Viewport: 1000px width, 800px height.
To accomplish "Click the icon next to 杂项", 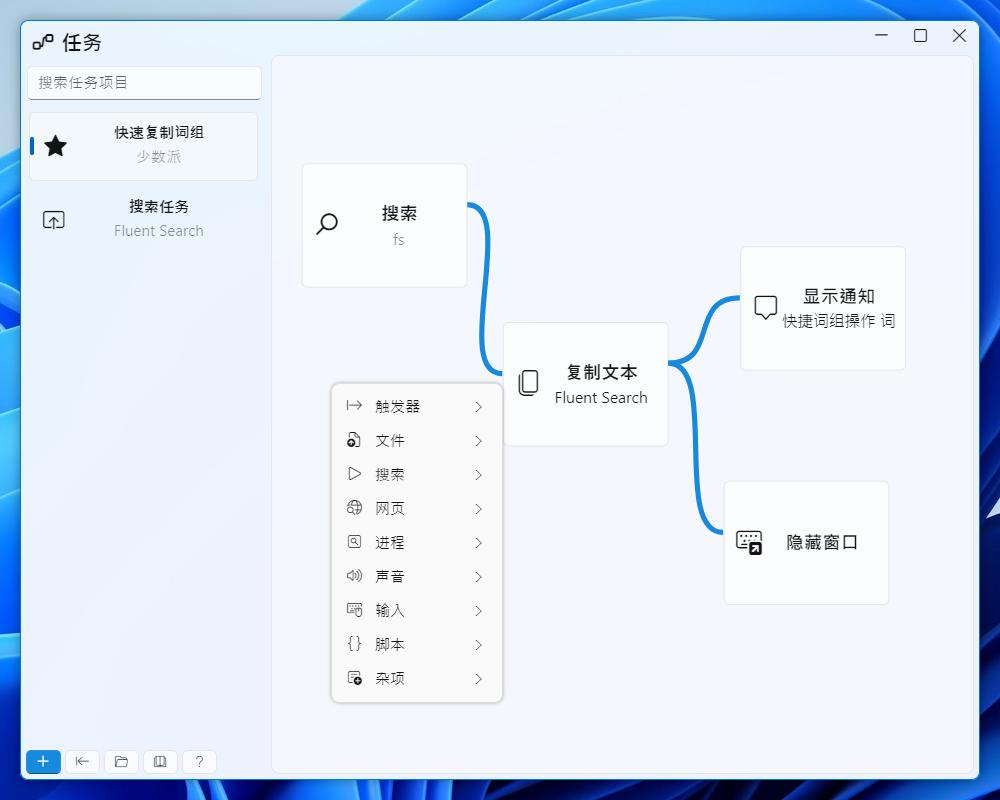I will coord(355,678).
